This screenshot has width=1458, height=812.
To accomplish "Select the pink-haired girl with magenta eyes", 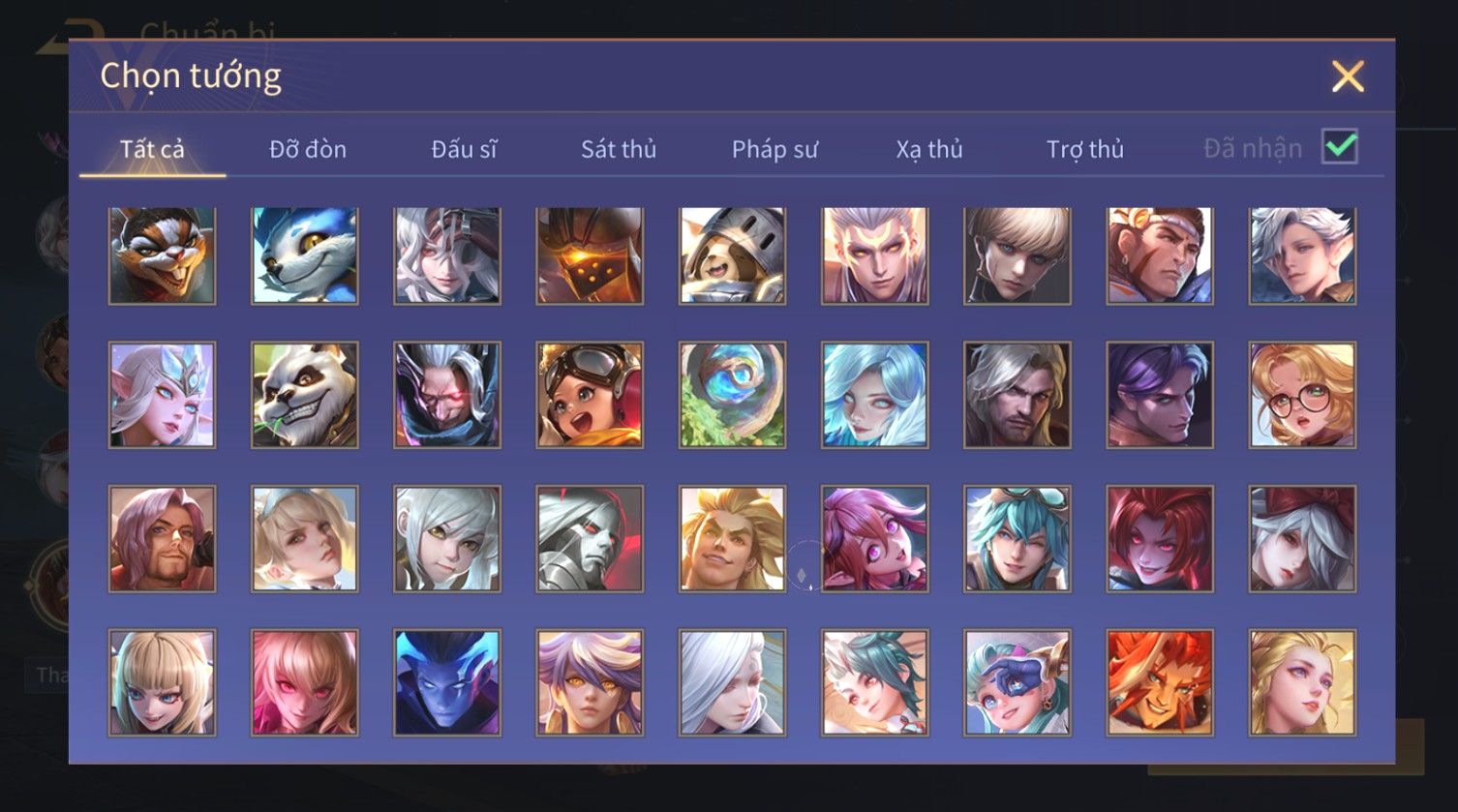I will pyautogui.click(x=874, y=539).
